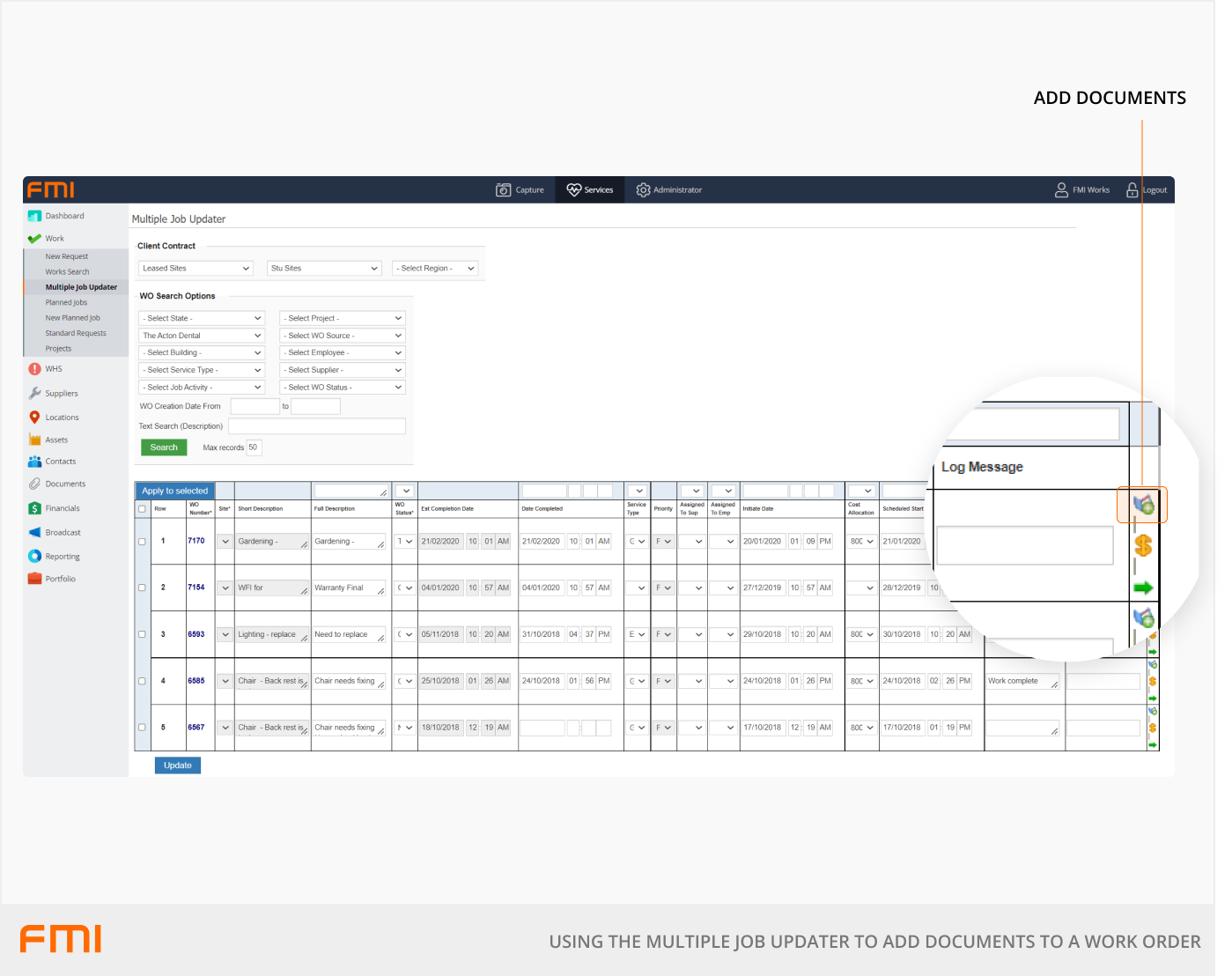The image size is (1232, 976).
Task: Open the Select WO Status dropdown
Action: click(342, 388)
